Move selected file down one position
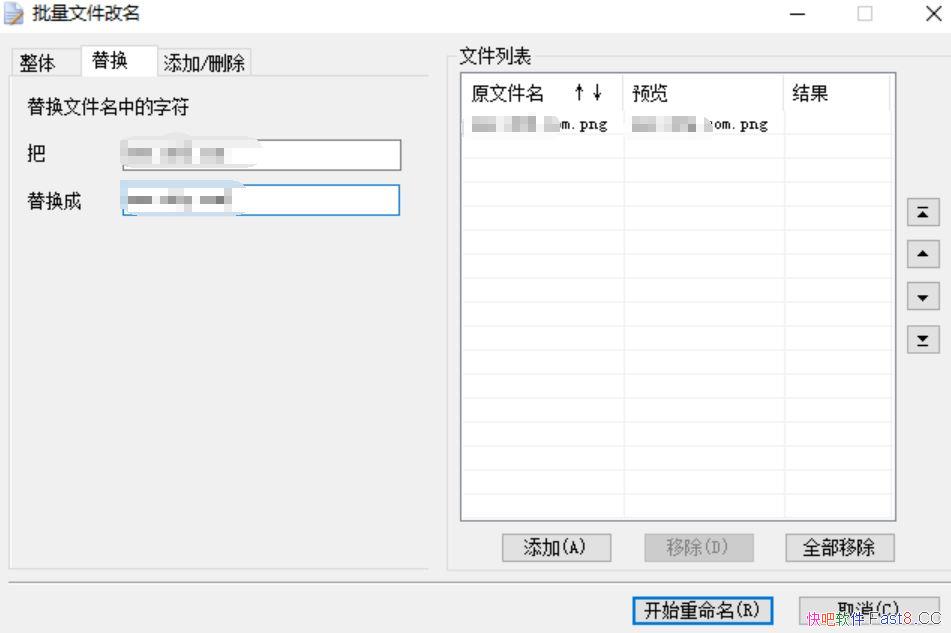 922,298
